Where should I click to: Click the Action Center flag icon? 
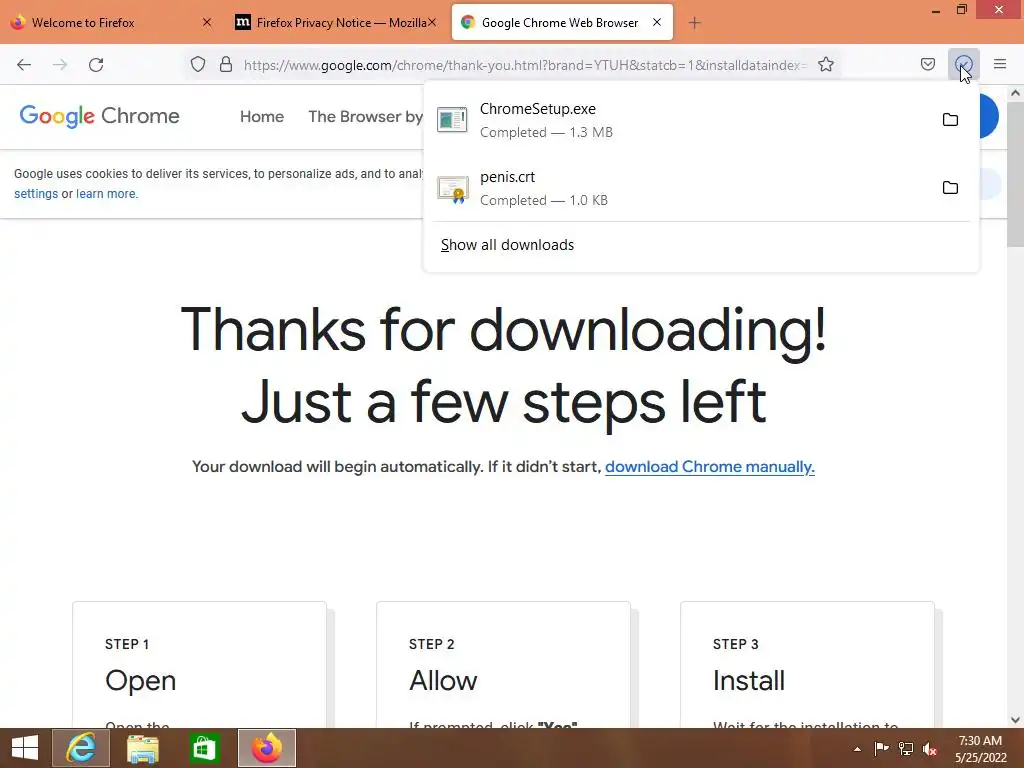pos(881,748)
